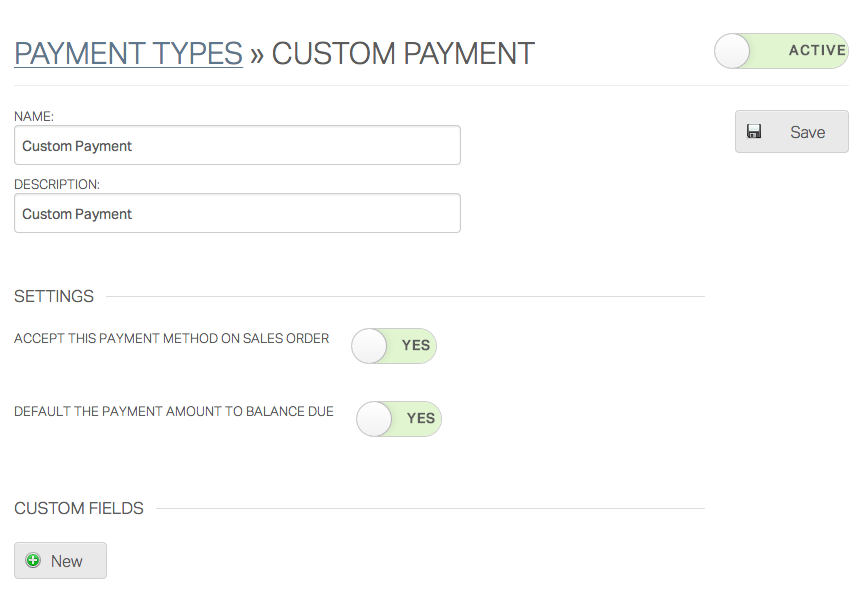
Task: Click the NAME field label
Action: tap(33, 116)
